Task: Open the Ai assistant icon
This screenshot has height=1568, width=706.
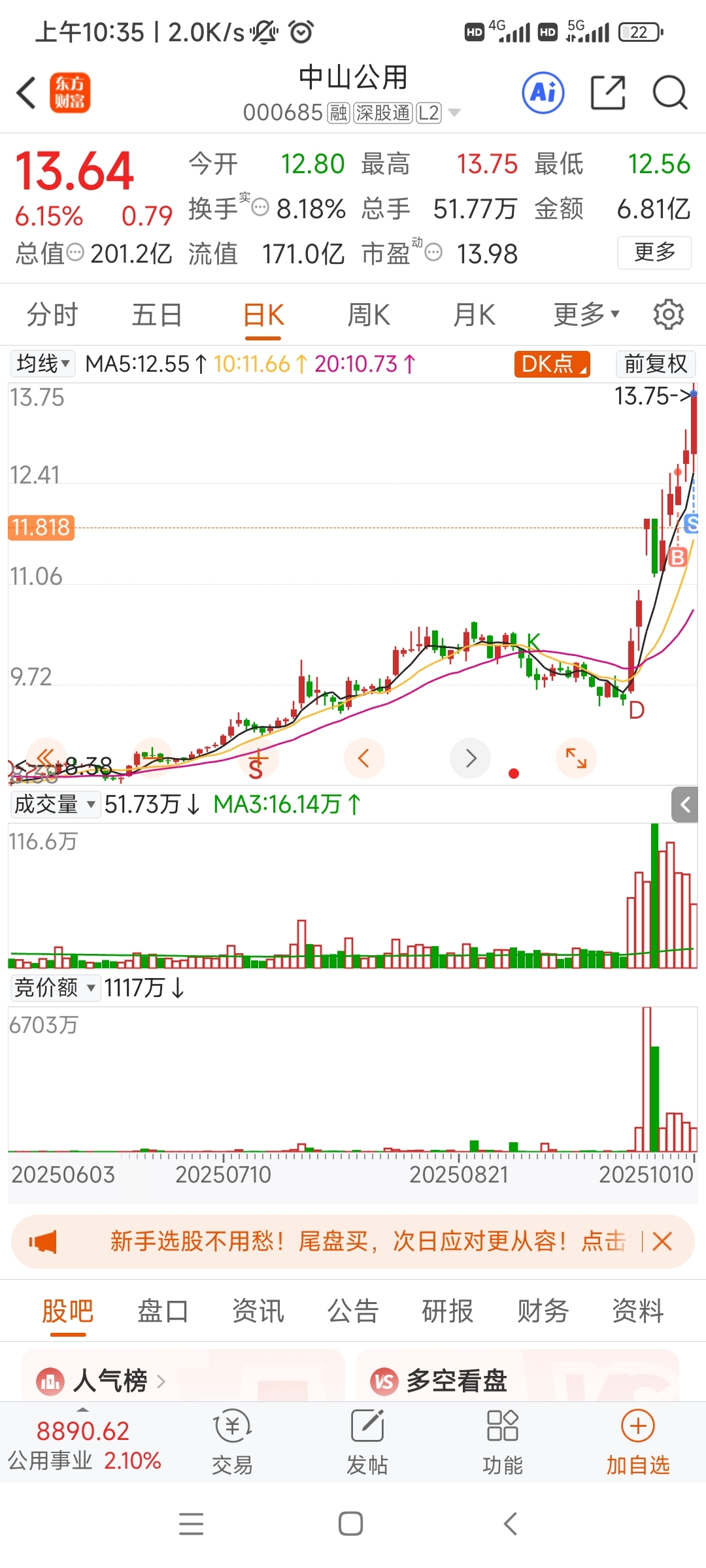Action: 543,92
